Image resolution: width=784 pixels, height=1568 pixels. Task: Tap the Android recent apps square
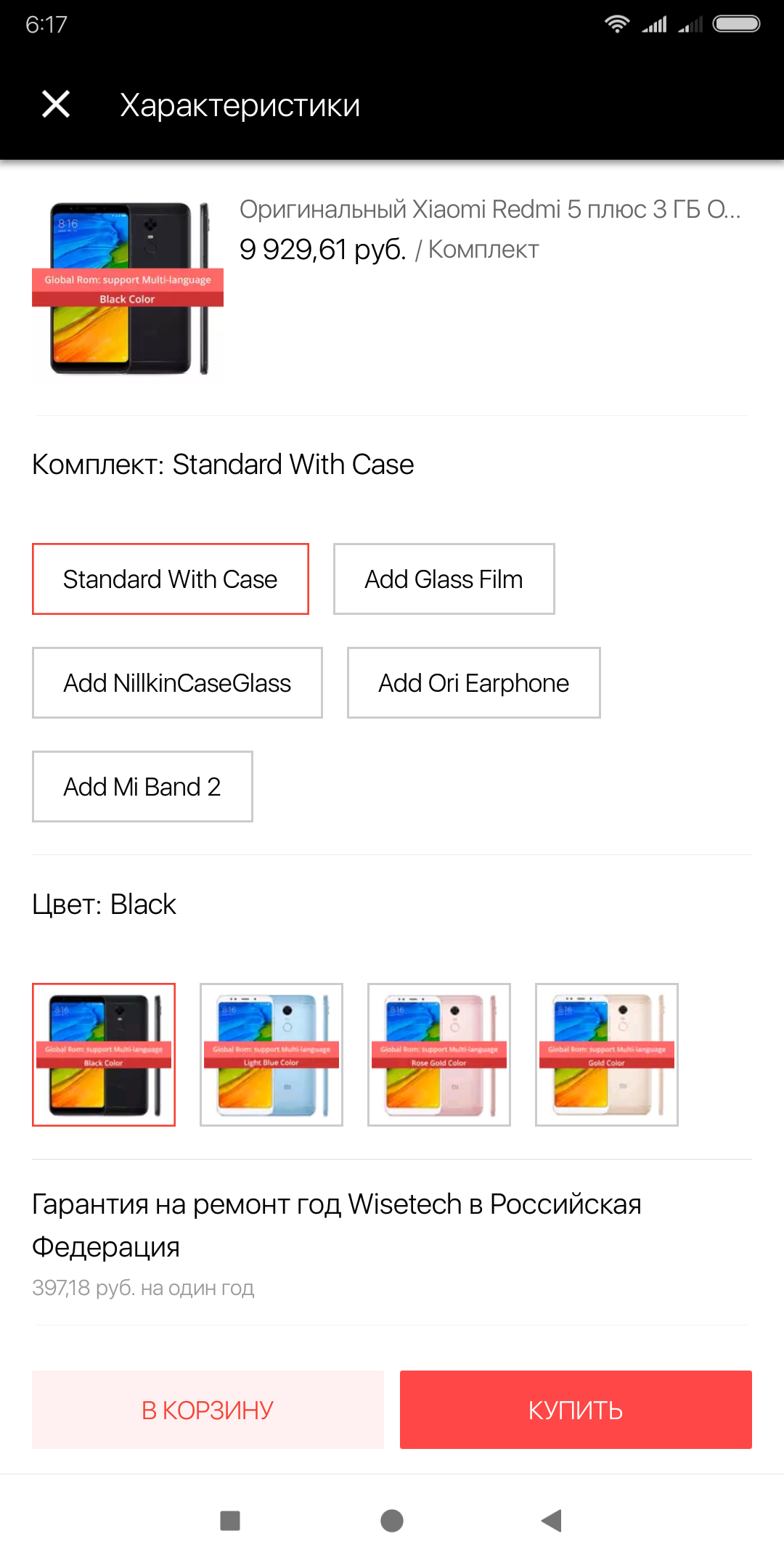[x=230, y=1520]
